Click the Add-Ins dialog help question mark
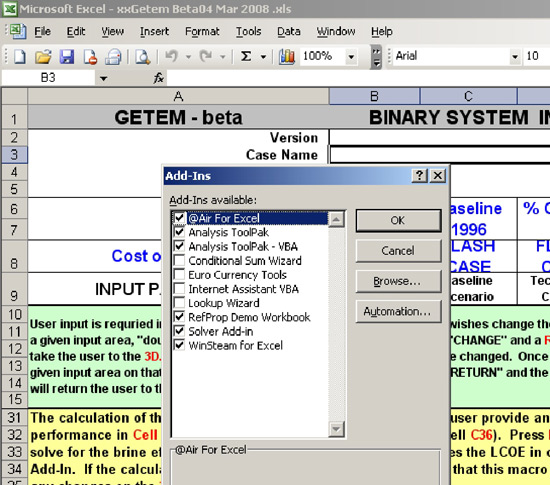Screen dimensions: 550x485 (x=420, y=175)
